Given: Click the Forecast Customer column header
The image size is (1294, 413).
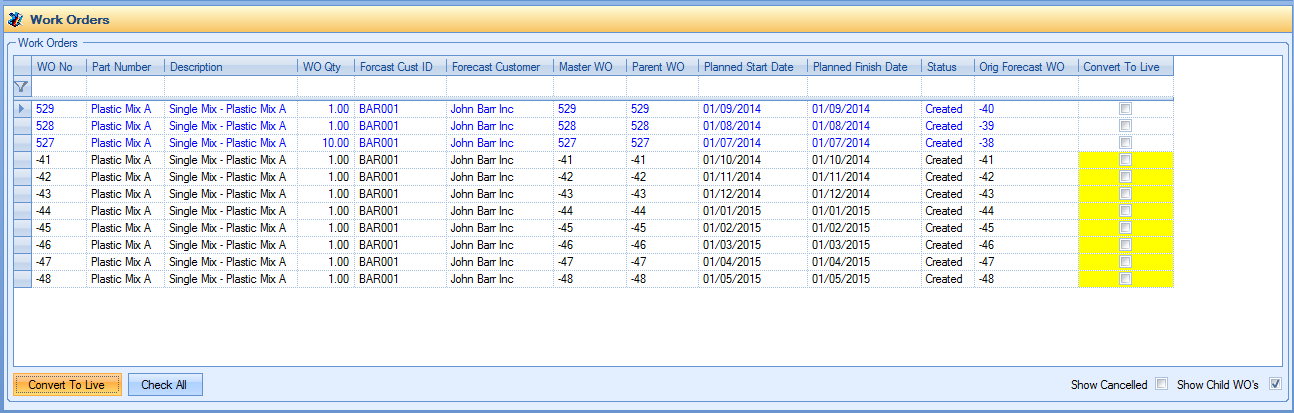Looking at the screenshot, I should pos(499,67).
